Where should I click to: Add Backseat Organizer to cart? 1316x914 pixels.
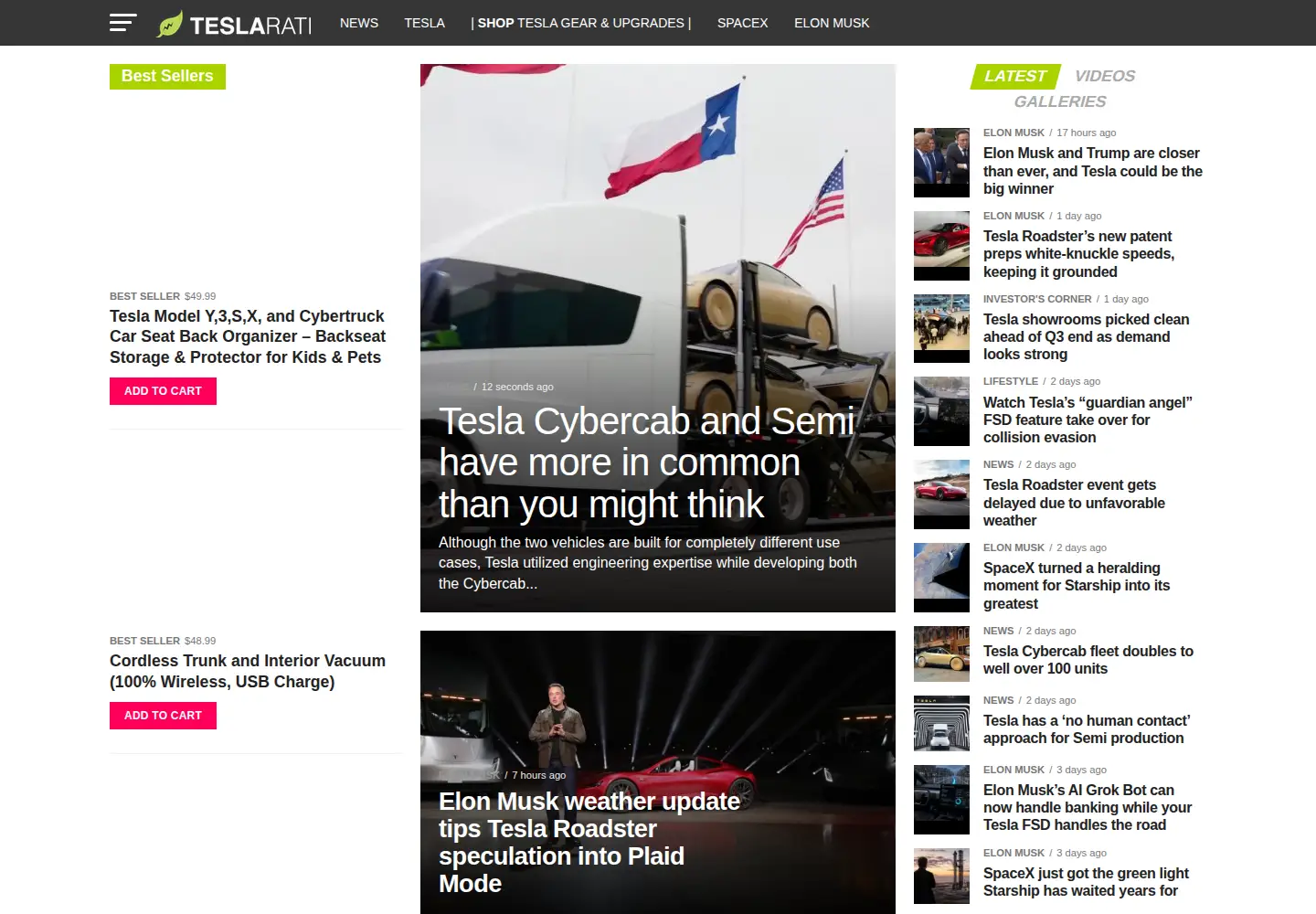click(163, 391)
